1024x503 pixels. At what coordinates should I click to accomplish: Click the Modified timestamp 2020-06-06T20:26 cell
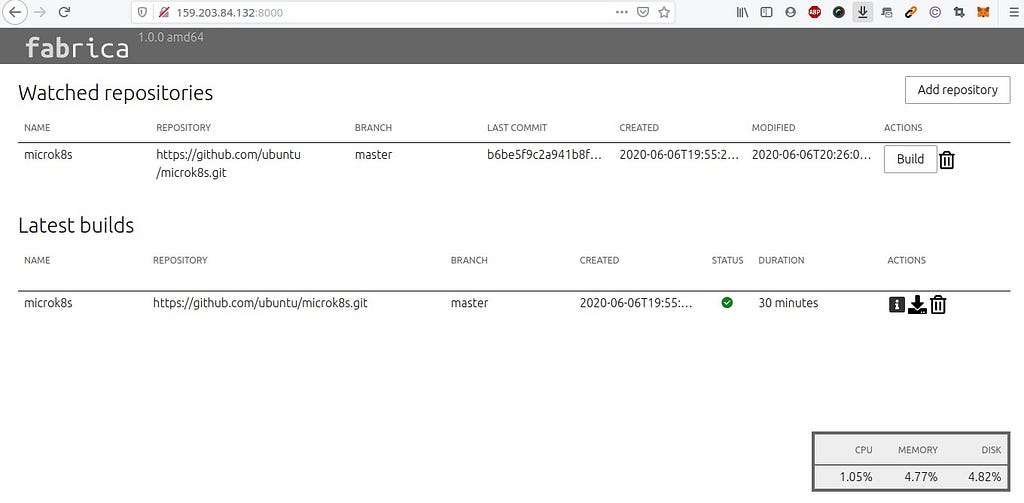(812, 155)
